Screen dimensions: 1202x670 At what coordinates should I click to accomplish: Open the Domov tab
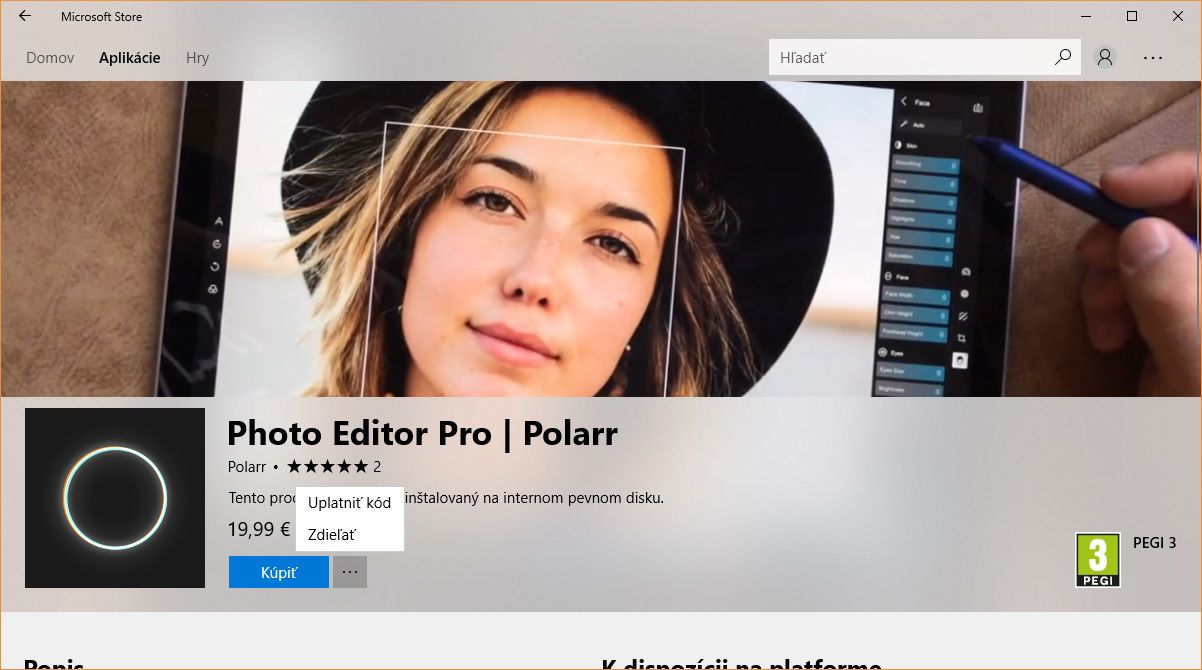(50, 58)
